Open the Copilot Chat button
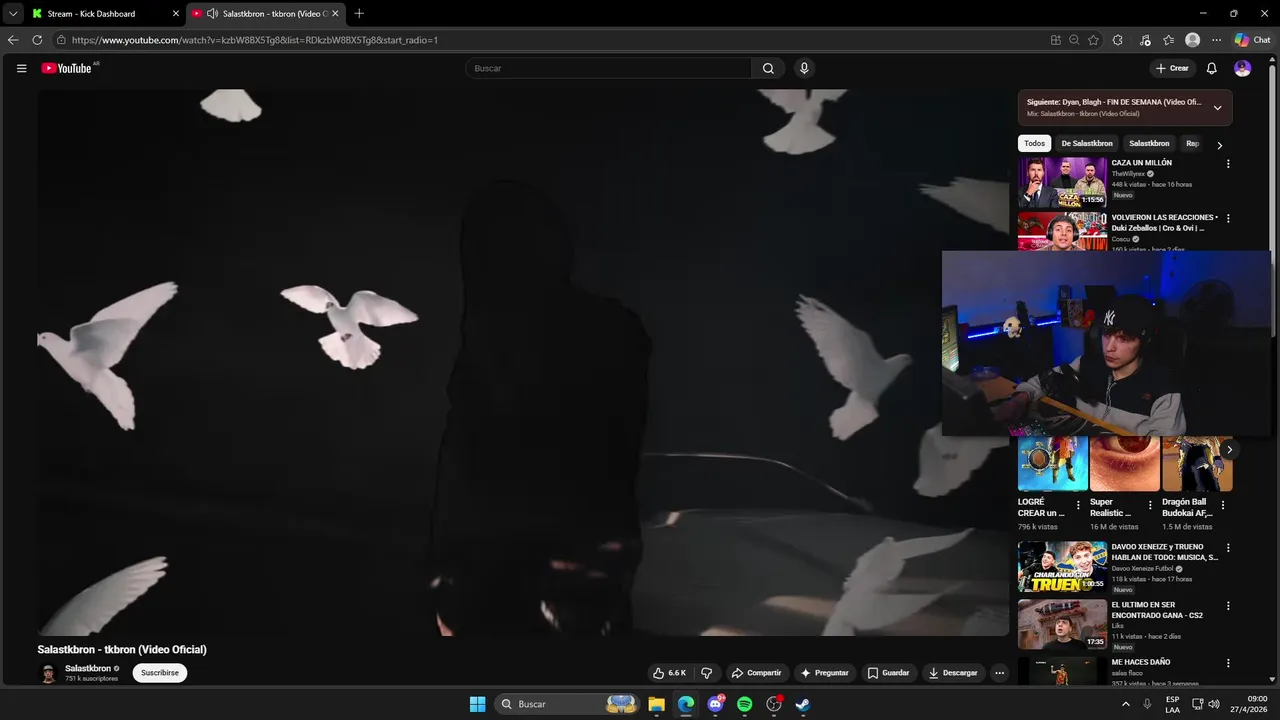The width and height of the screenshot is (1280, 720). (x=1252, y=40)
